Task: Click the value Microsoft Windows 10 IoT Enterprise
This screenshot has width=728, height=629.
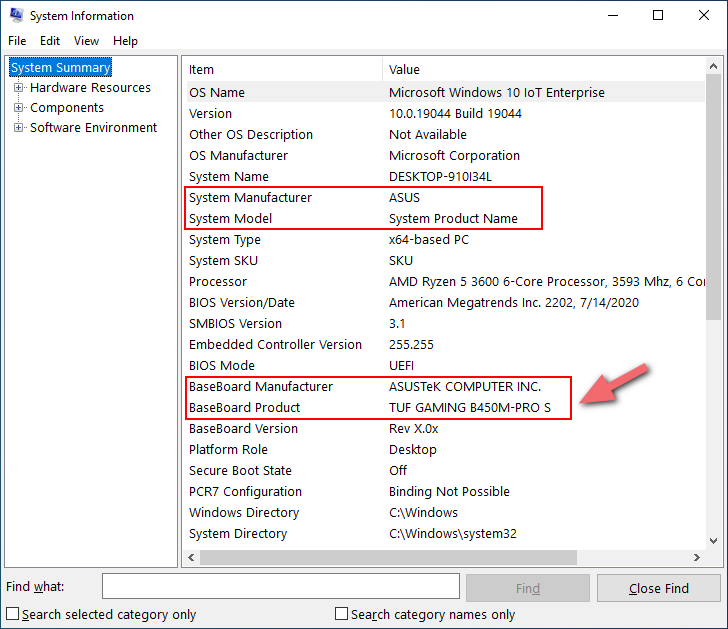Action: click(x=497, y=92)
